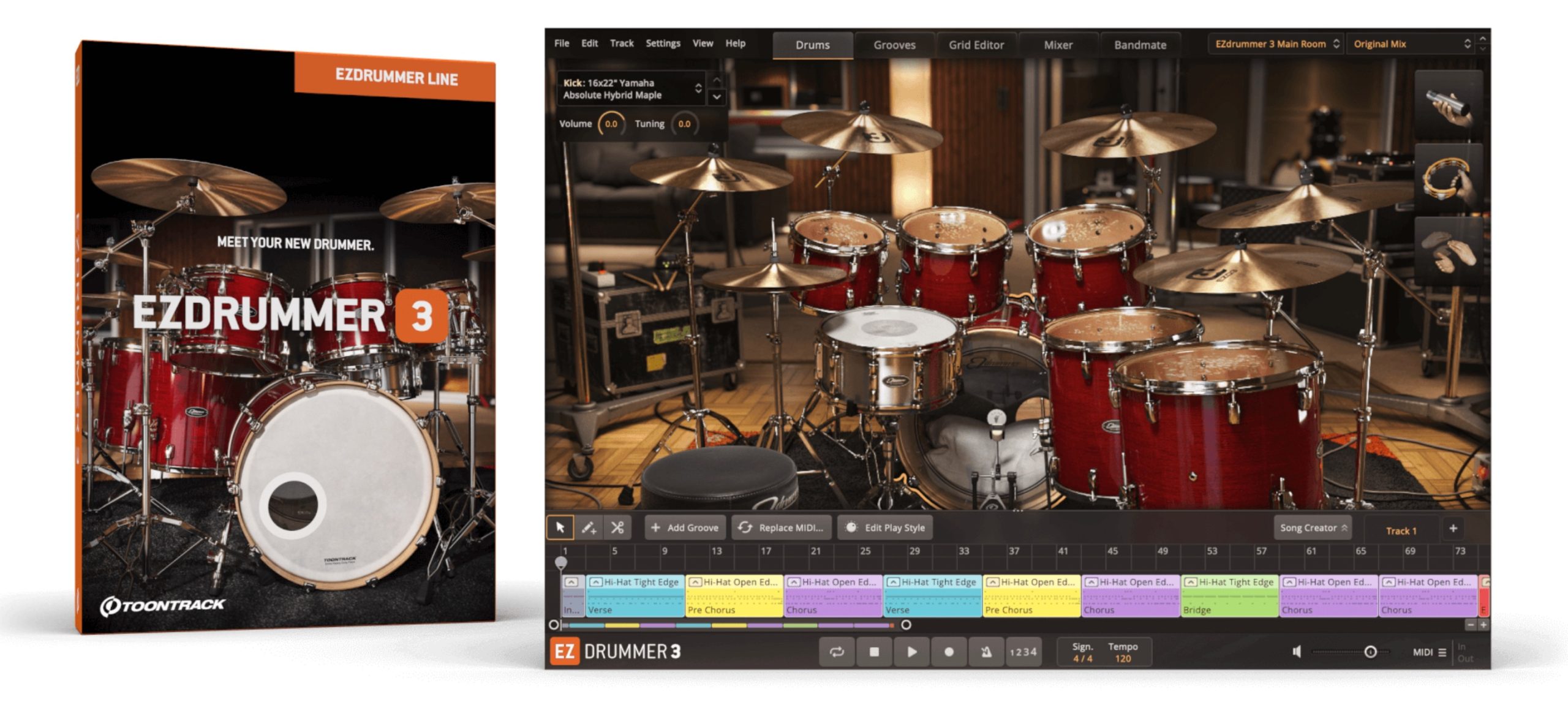Click the speaker volume icon
Screen dimensions: 1568x702
(1297, 652)
